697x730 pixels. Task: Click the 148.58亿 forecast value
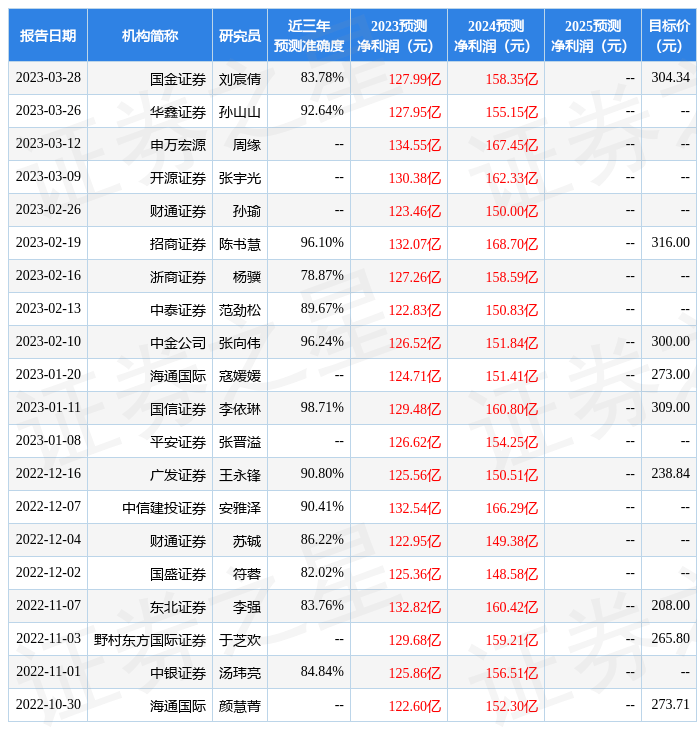click(x=512, y=575)
